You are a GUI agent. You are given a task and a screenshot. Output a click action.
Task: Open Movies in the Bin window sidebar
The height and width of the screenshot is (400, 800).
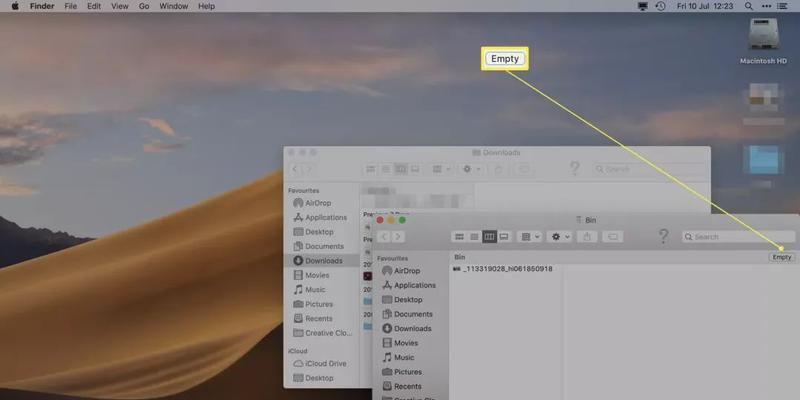pyautogui.click(x=400, y=343)
